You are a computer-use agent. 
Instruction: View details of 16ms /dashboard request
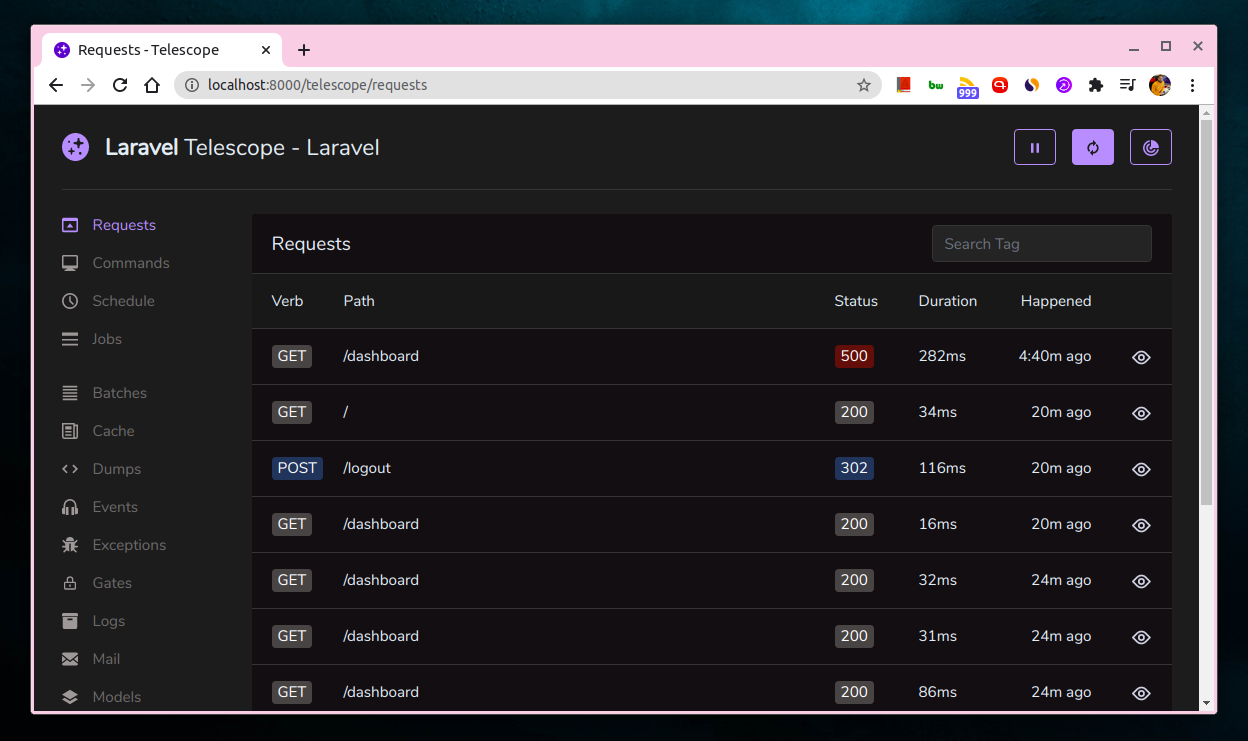click(x=1141, y=525)
